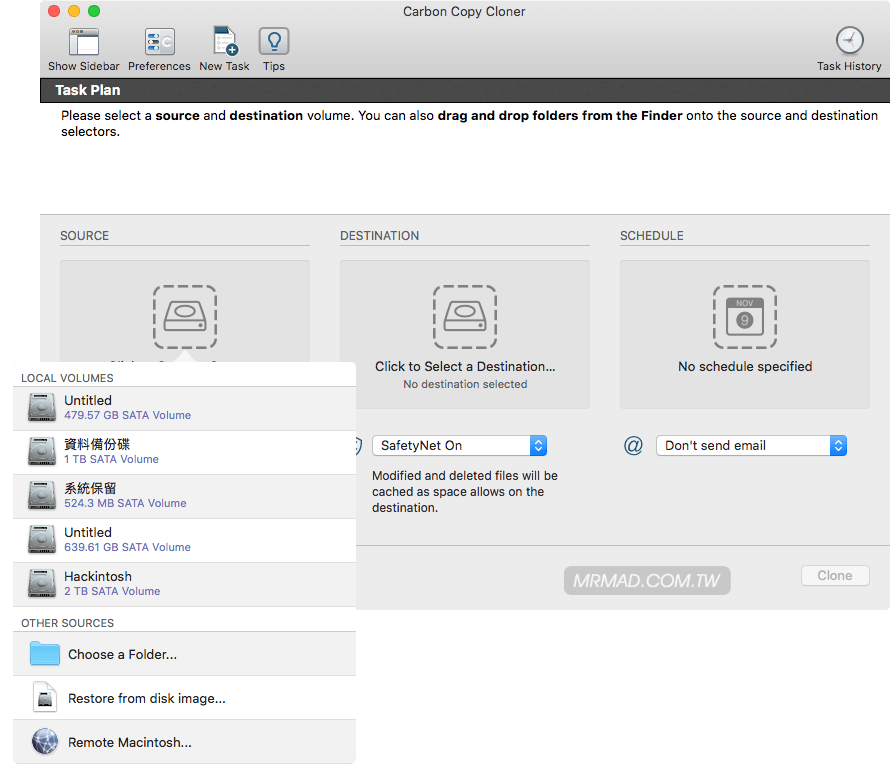Select Hackintosh 2 TB SATA Volume

(x=184, y=584)
